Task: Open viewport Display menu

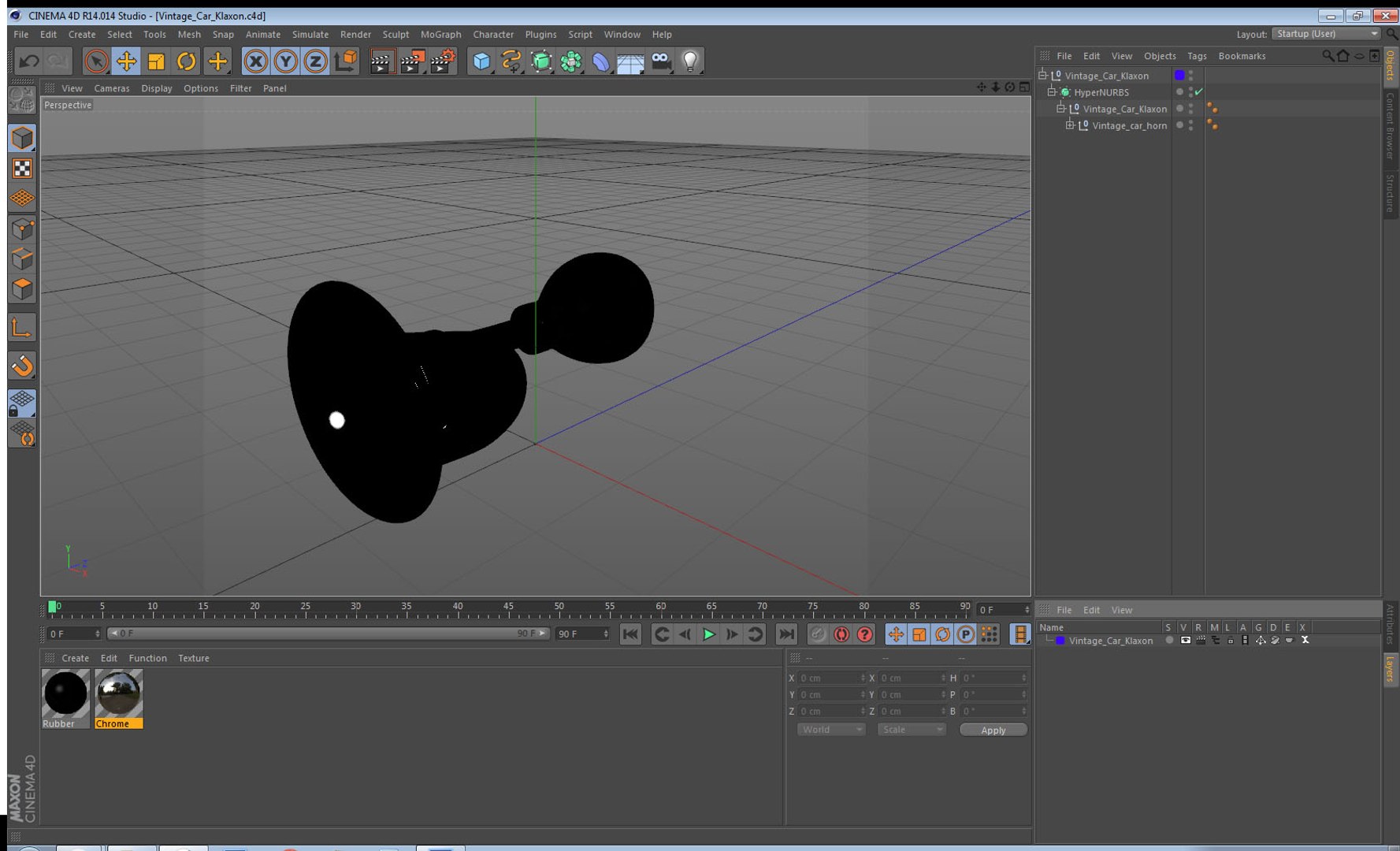Action: pyautogui.click(x=157, y=88)
